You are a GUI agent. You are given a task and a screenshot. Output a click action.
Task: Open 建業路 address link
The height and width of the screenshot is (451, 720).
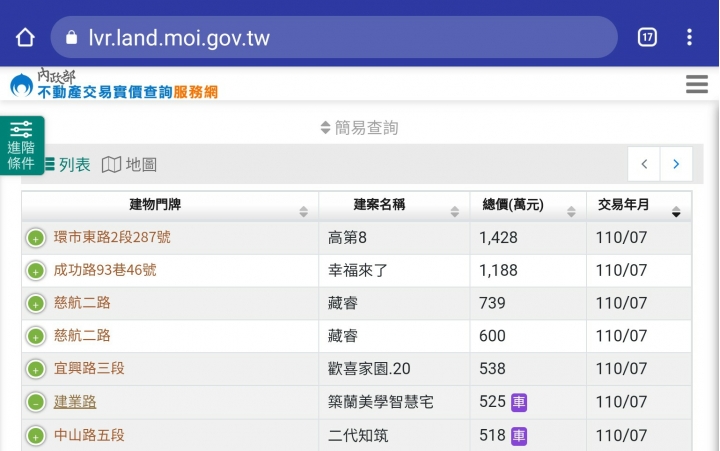[x=75, y=401]
